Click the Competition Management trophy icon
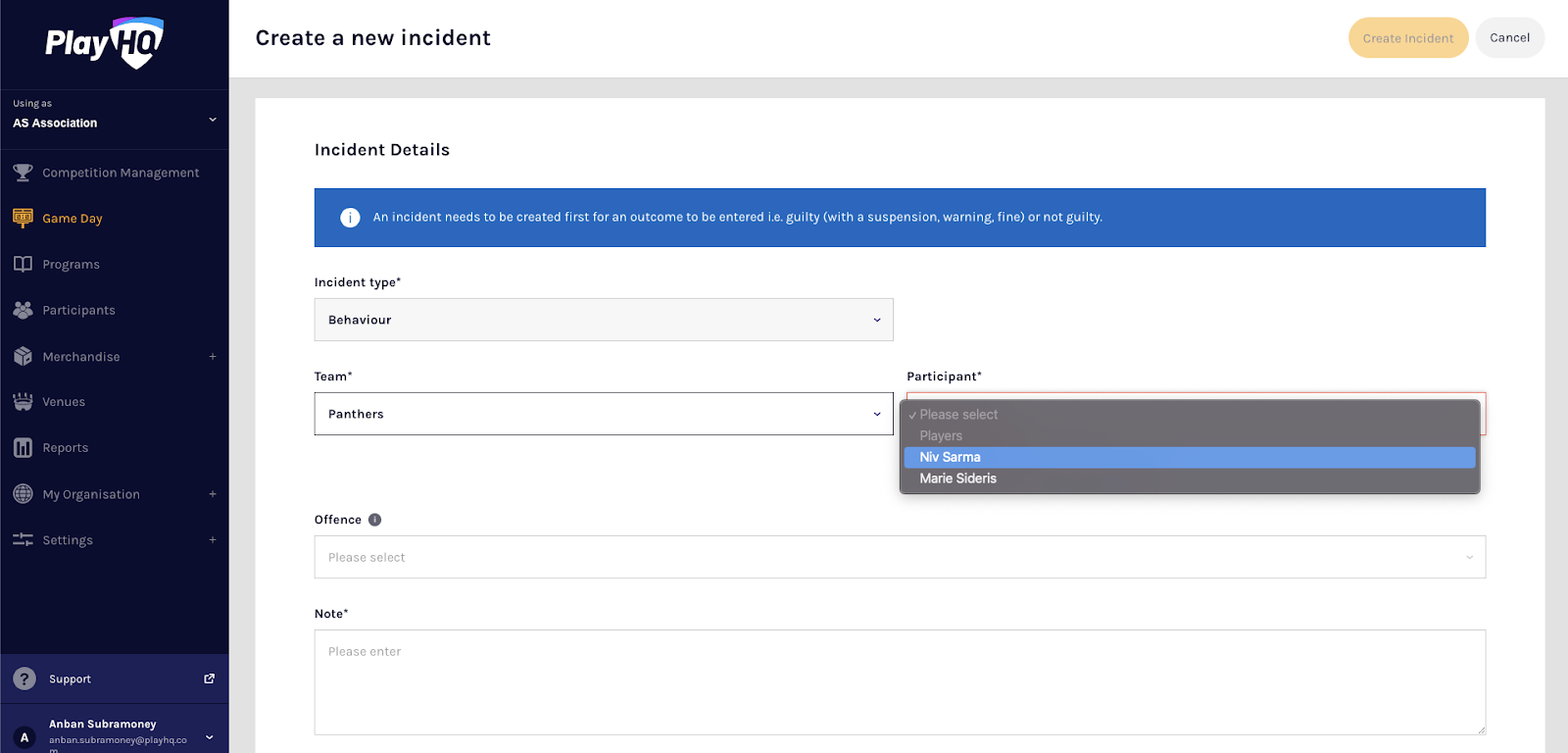Screen dimensions: 1568x753 click(x=23, y=173)
